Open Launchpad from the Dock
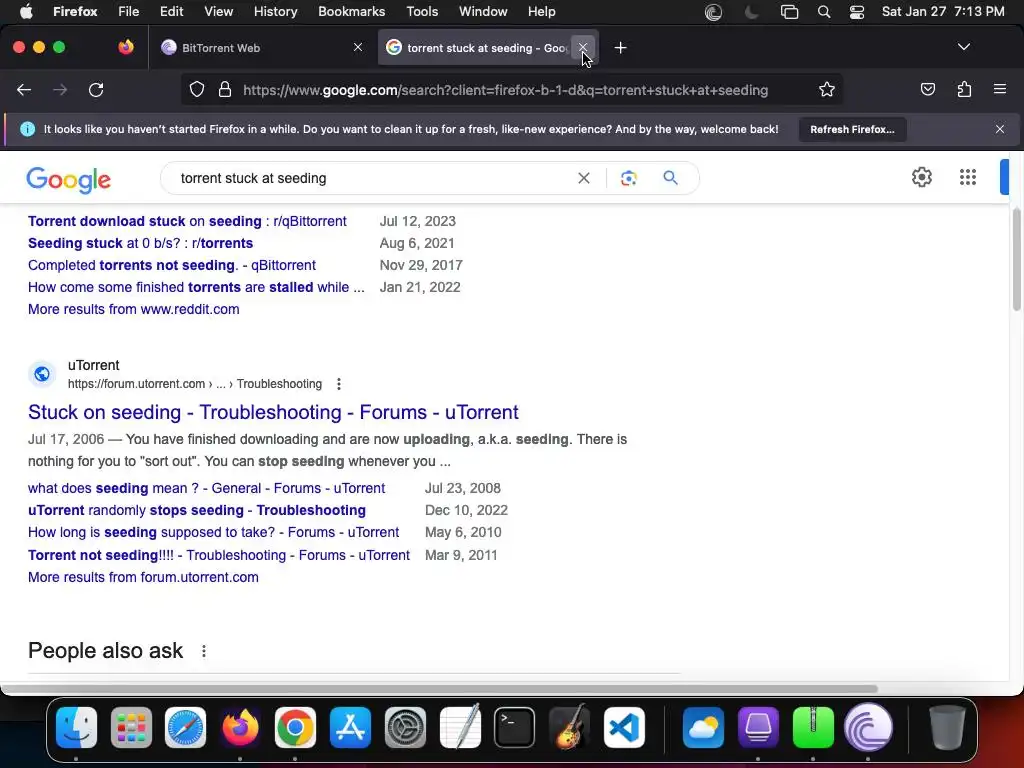The height and width of the screenshot is (768, 1024). coord(131,727)
